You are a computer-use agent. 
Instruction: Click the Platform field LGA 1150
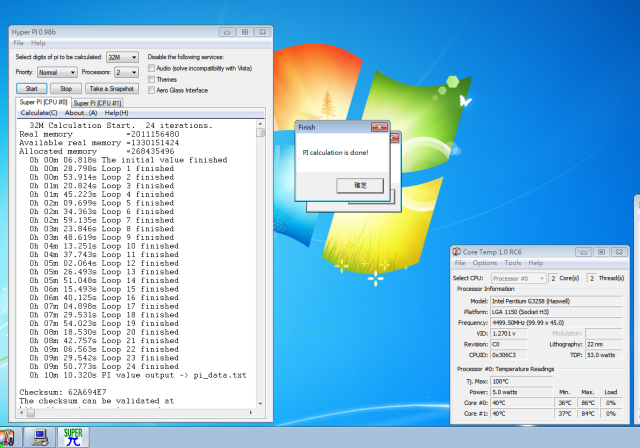556,312
